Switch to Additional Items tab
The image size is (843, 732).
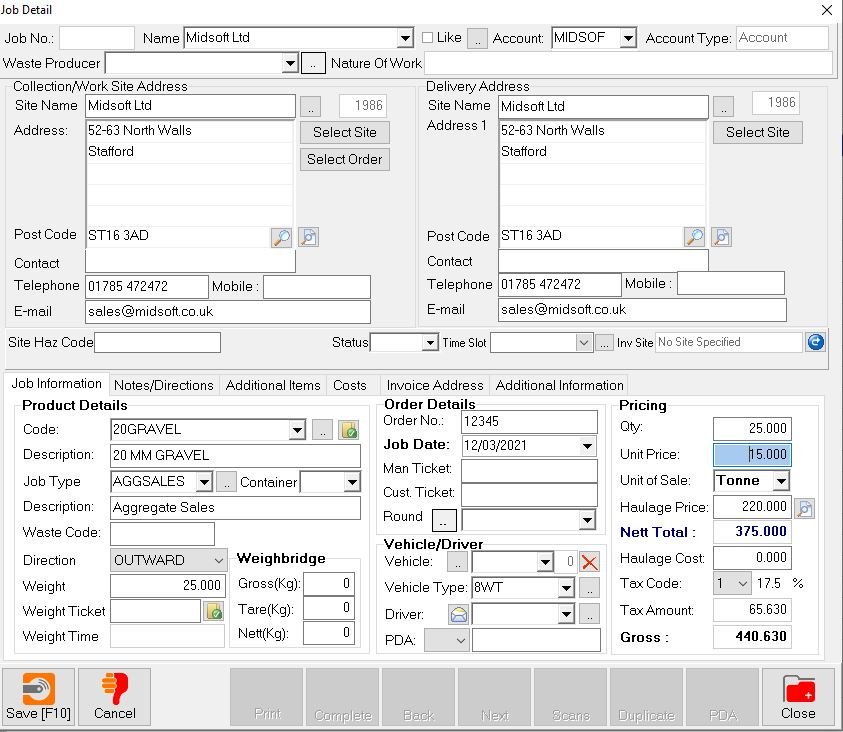273,385
